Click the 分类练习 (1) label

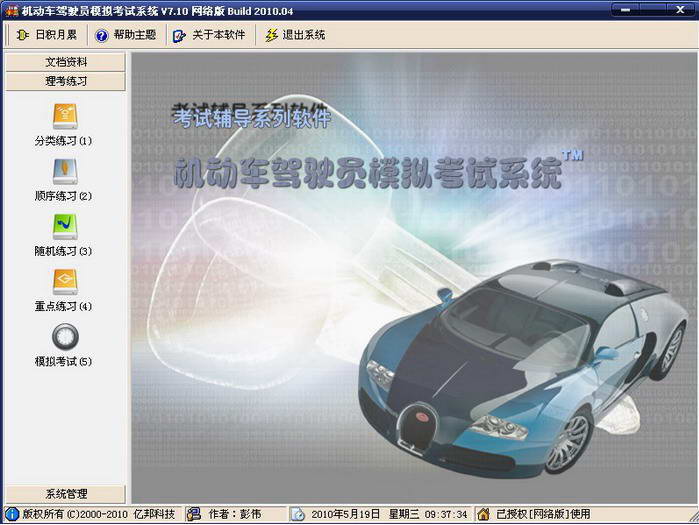click(63, 141)
